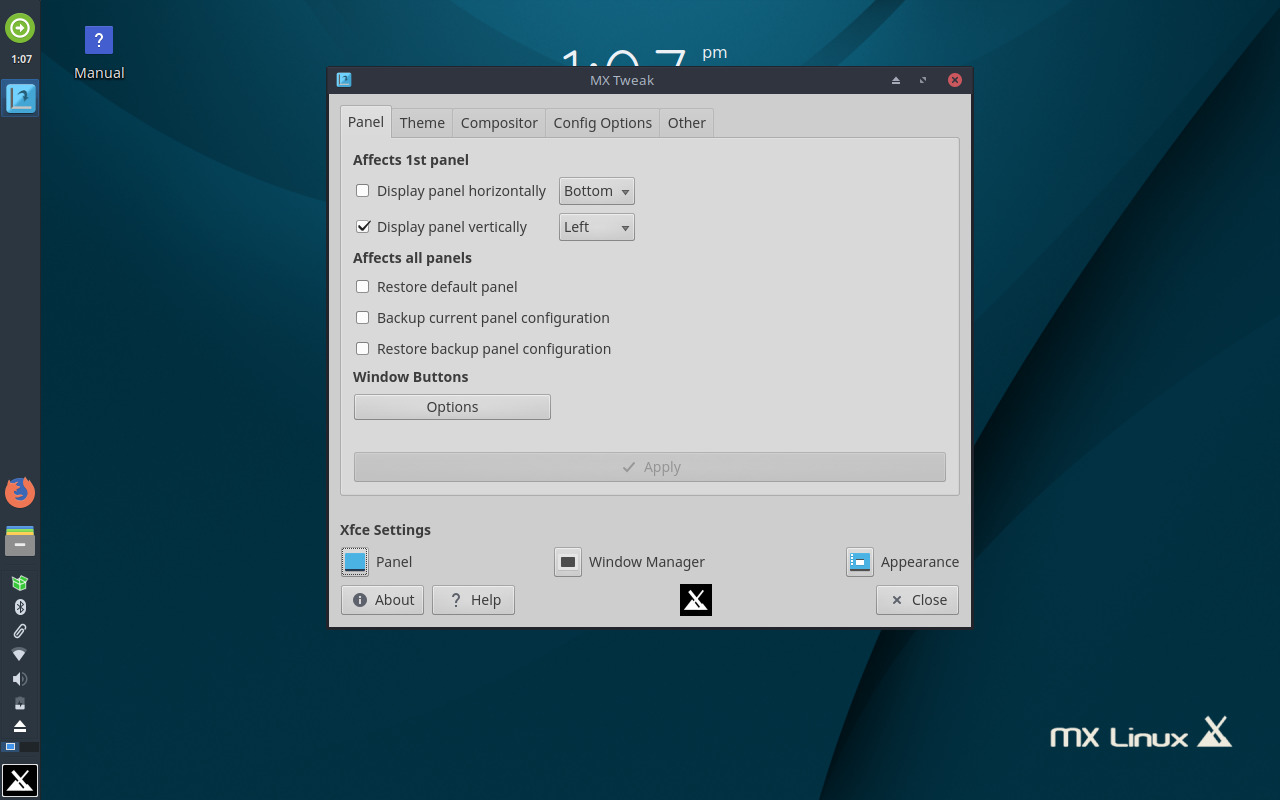Image resolution: width=1280 pixels, height=800 pixels.
Task: Select the Config Options tab
Action: click(x=602, y=122)
